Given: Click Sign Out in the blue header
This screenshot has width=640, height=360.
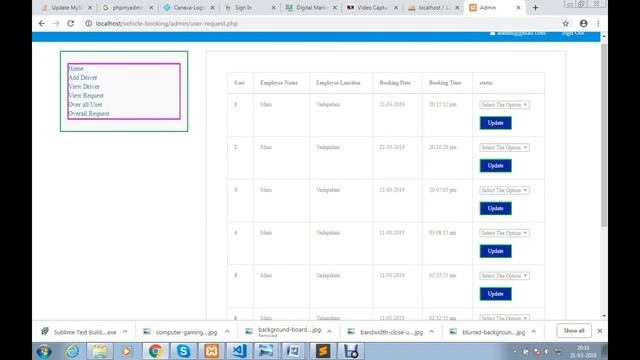Looking at the screenshot, I should [573, 33].
